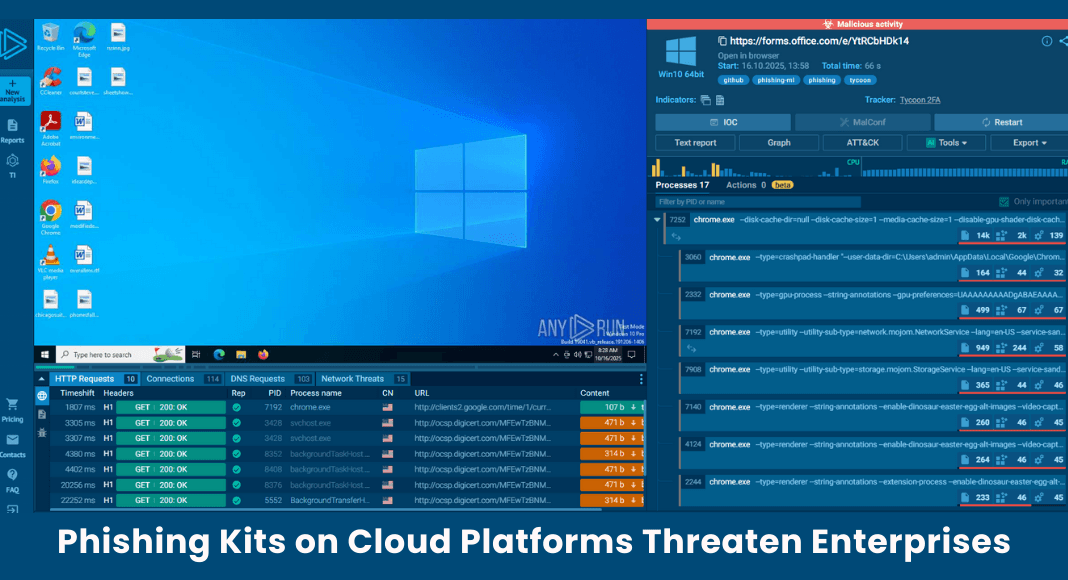Click the info icon beside the forms.office.com URL
Image resolution: width=1068 pixels, height=580 pixels.
tap(1046, 40)
